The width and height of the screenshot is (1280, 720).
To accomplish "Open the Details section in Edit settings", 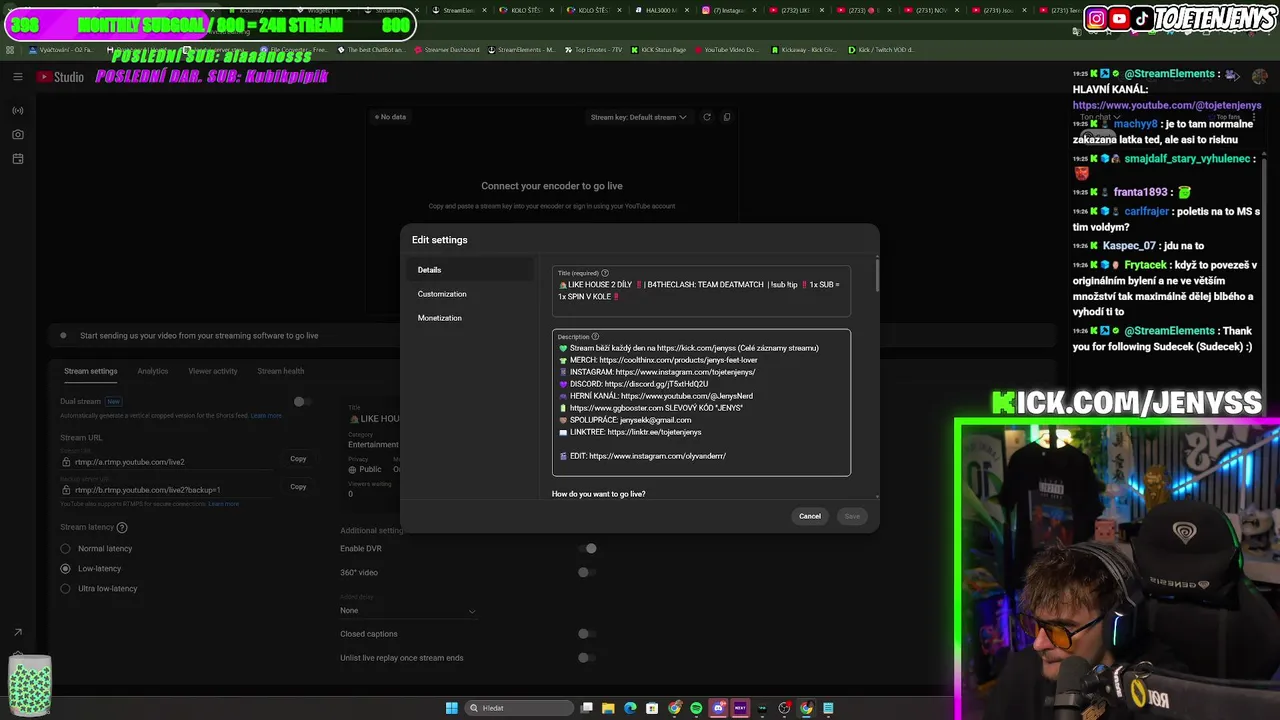I will tap(470, 270).
